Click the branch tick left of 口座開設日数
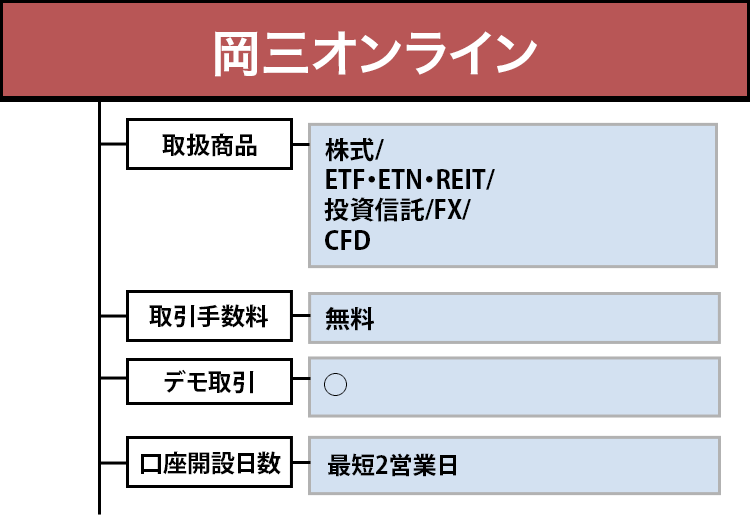The image size is (750, 515). (113, 463)
